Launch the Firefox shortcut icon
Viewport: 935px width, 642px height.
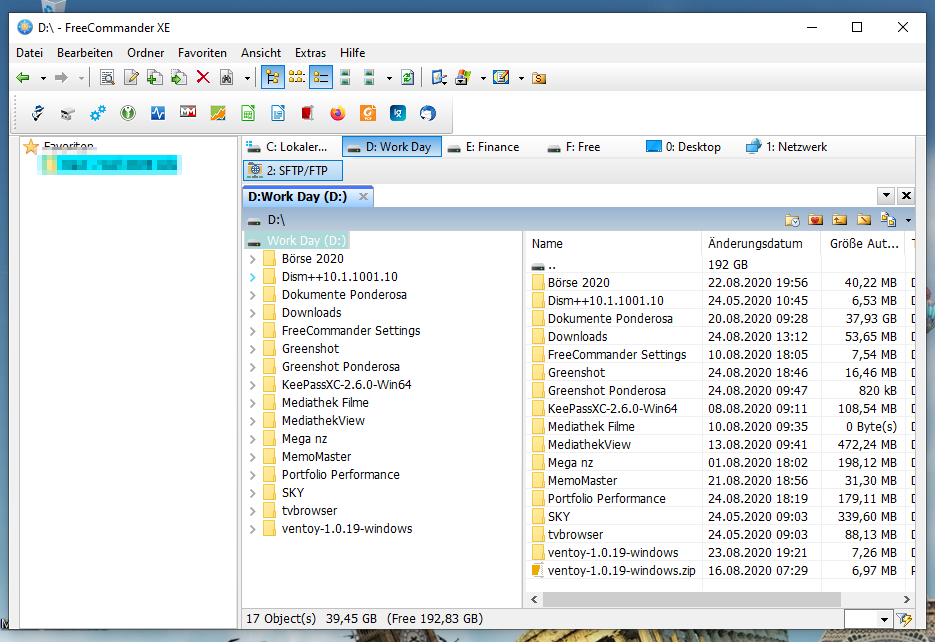(338, 113)
